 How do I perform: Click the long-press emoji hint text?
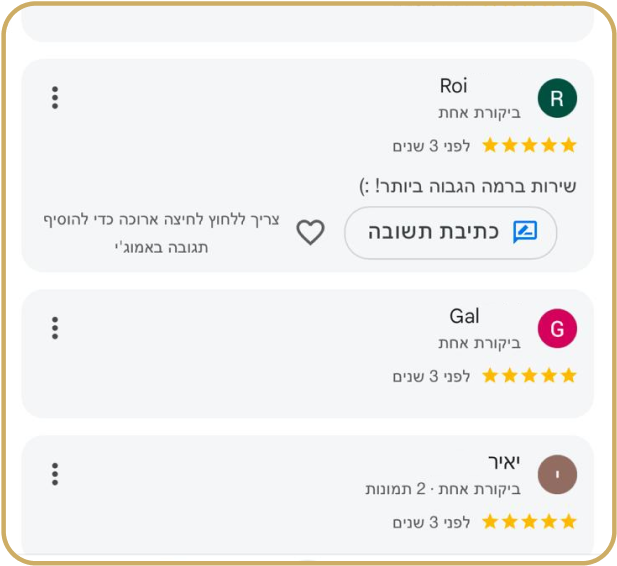[x=161, y=233]
